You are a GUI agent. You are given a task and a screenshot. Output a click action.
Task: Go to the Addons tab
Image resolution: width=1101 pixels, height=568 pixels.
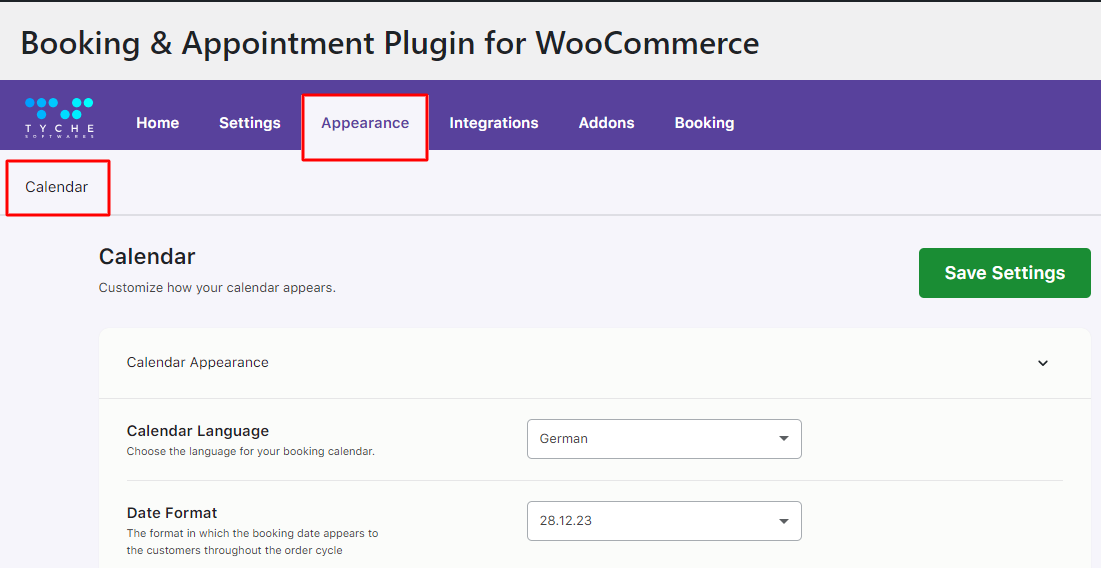click(607, 123)
